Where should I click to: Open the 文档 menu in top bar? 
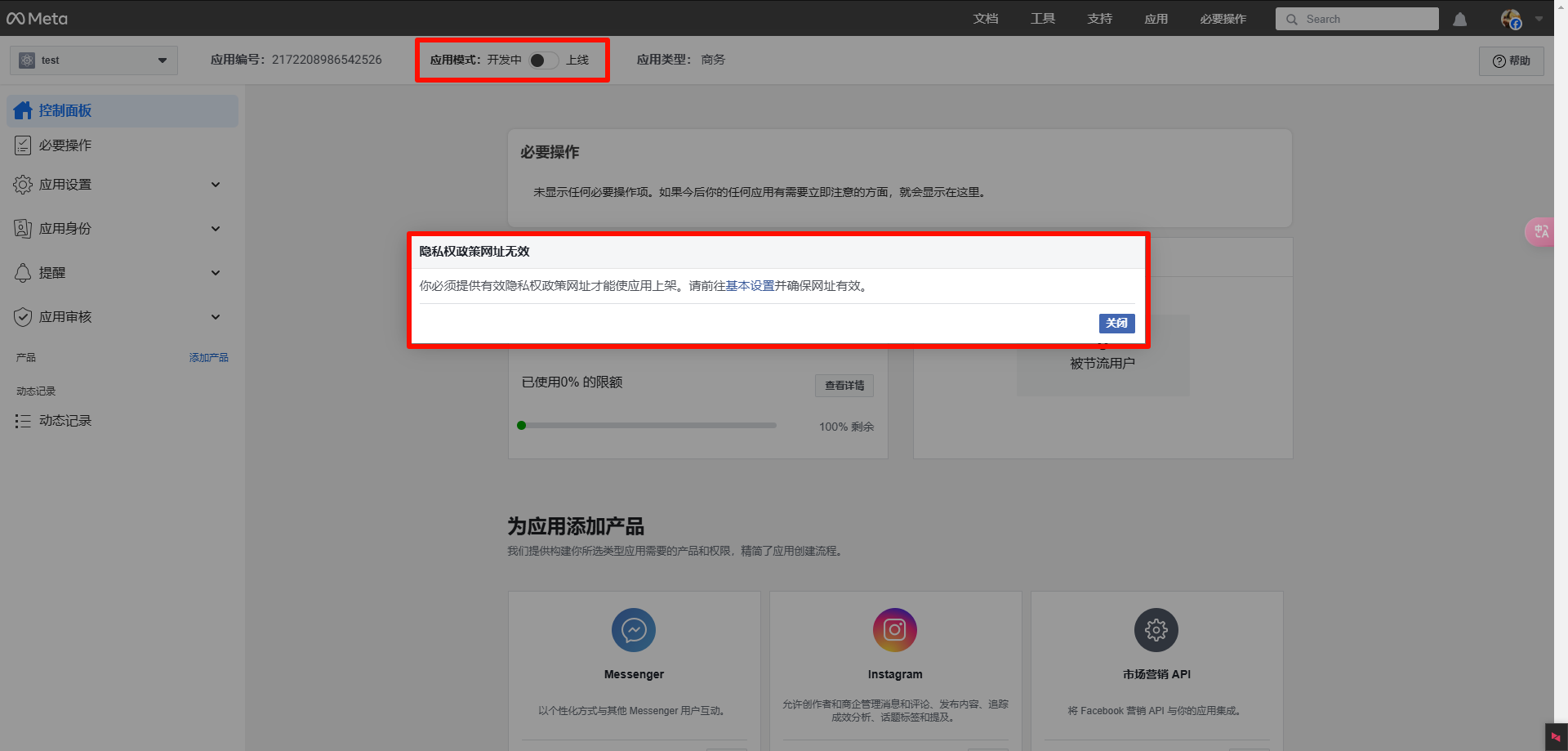(986, 19)
